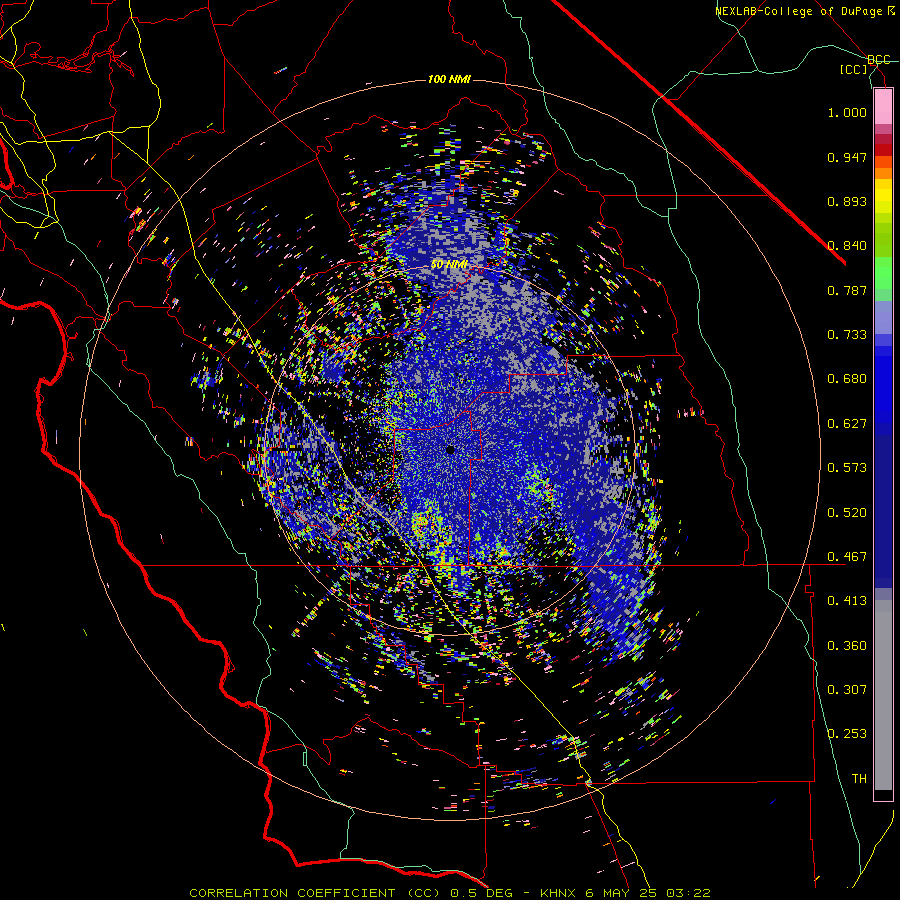
Task: Click the pink segment of the color bar
Action: tap(883, 107)
